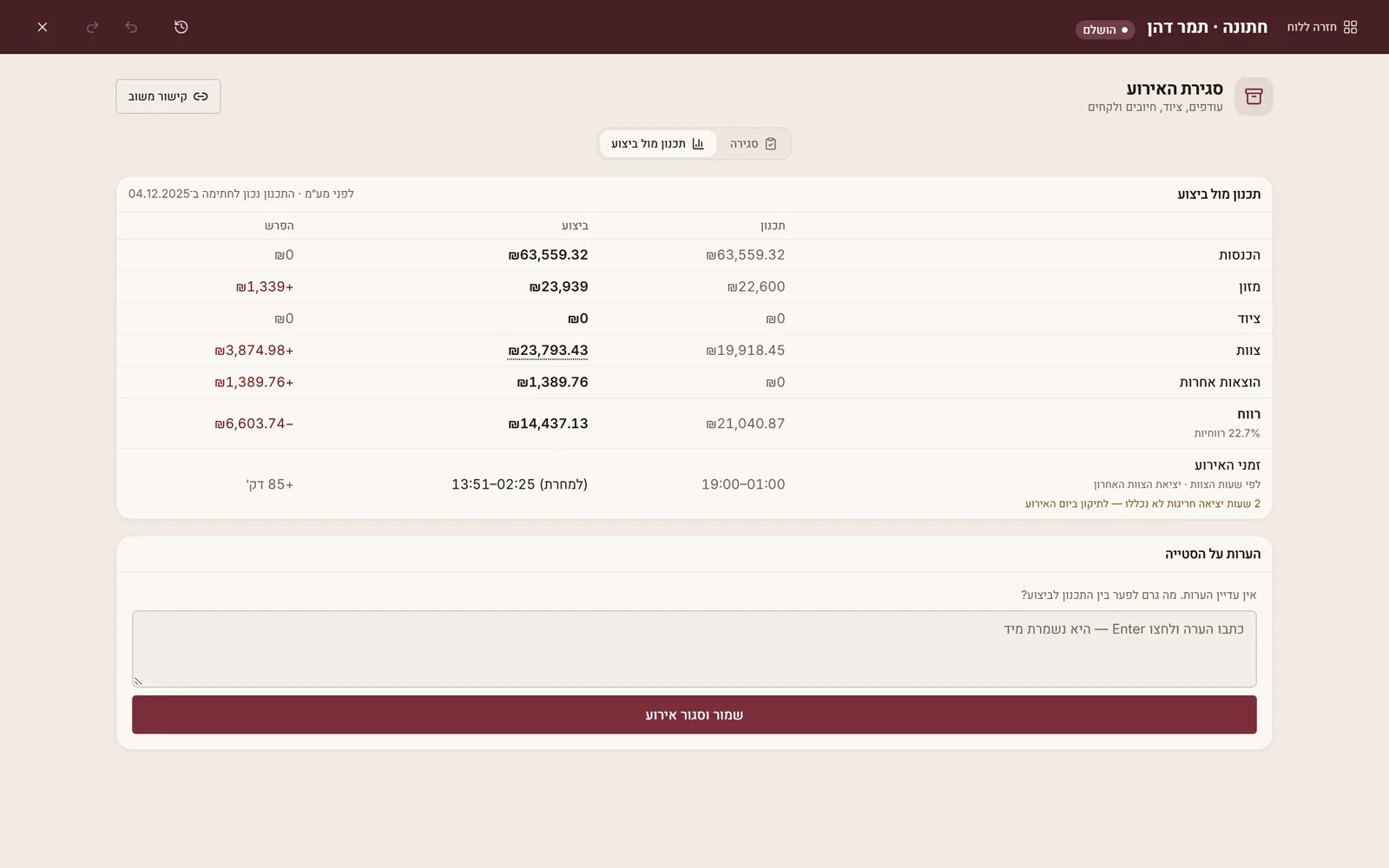The width and height of the screenshot is (1389, 868).
Task: Click the archive box icon
Action: pyautogui.click(x=1254, y=96)
